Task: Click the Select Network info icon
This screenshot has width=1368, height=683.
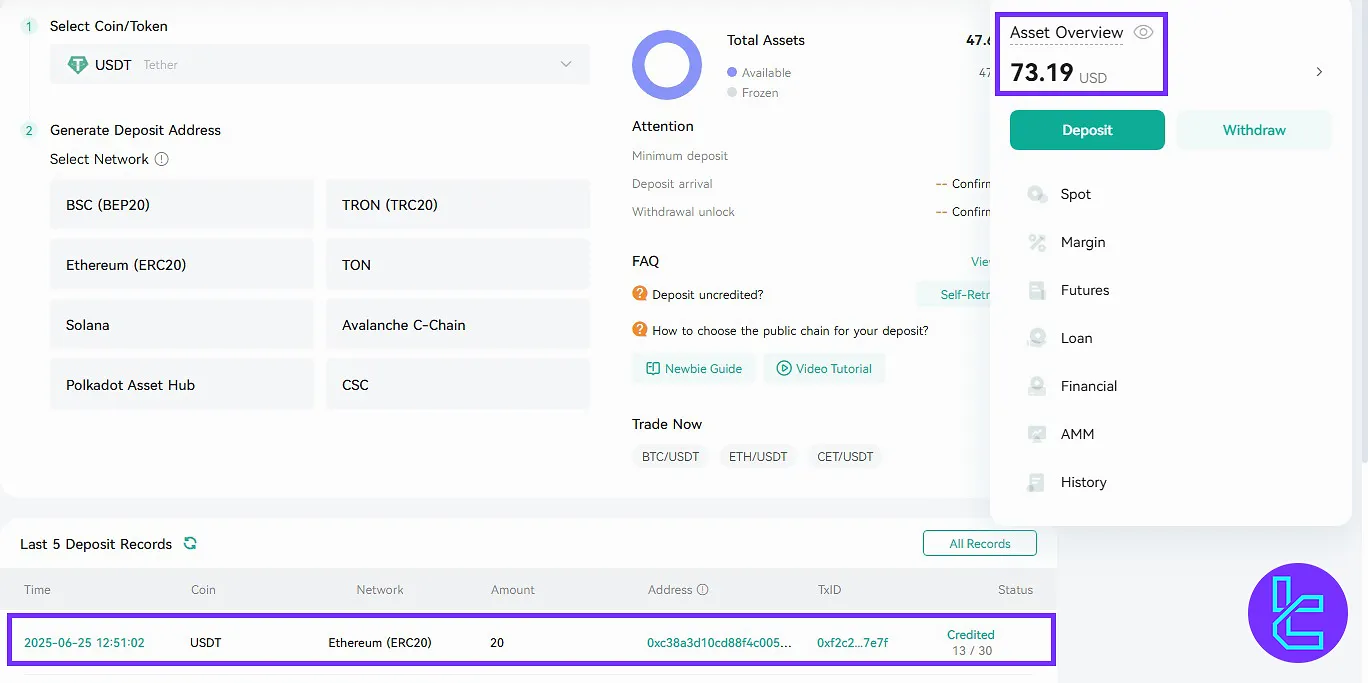Action: point(162,159)
